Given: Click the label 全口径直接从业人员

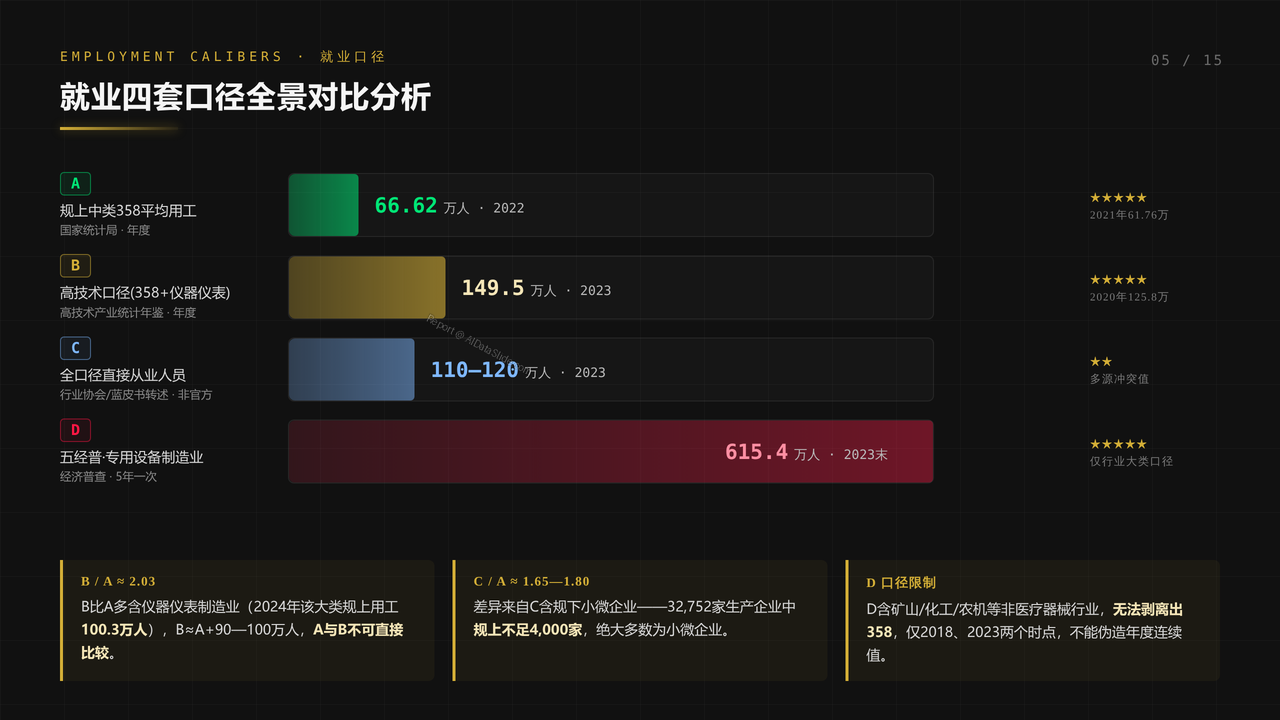Looking at the screenshot, I should 123,375.
